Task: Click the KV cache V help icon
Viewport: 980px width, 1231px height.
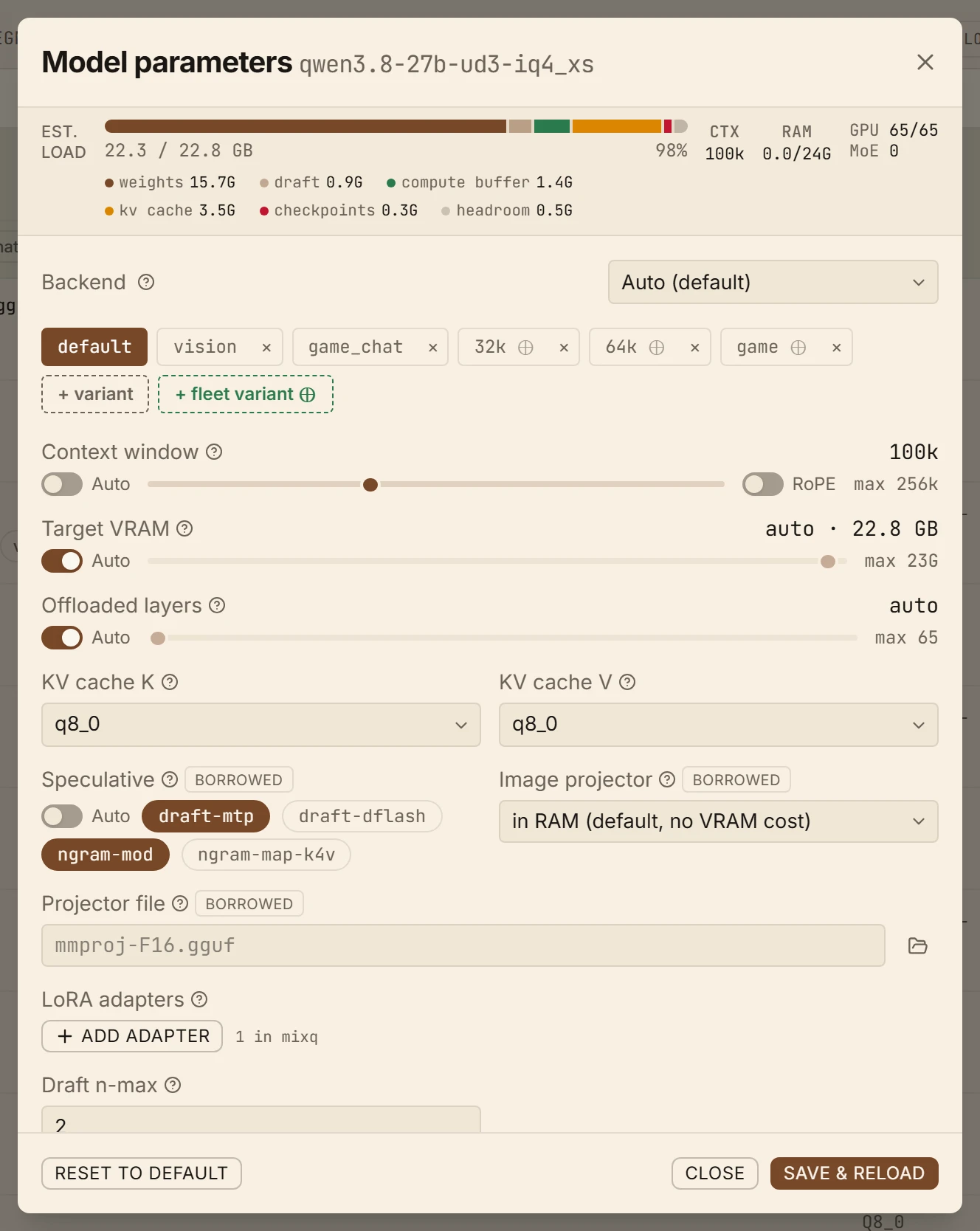Action: [627, 682]
